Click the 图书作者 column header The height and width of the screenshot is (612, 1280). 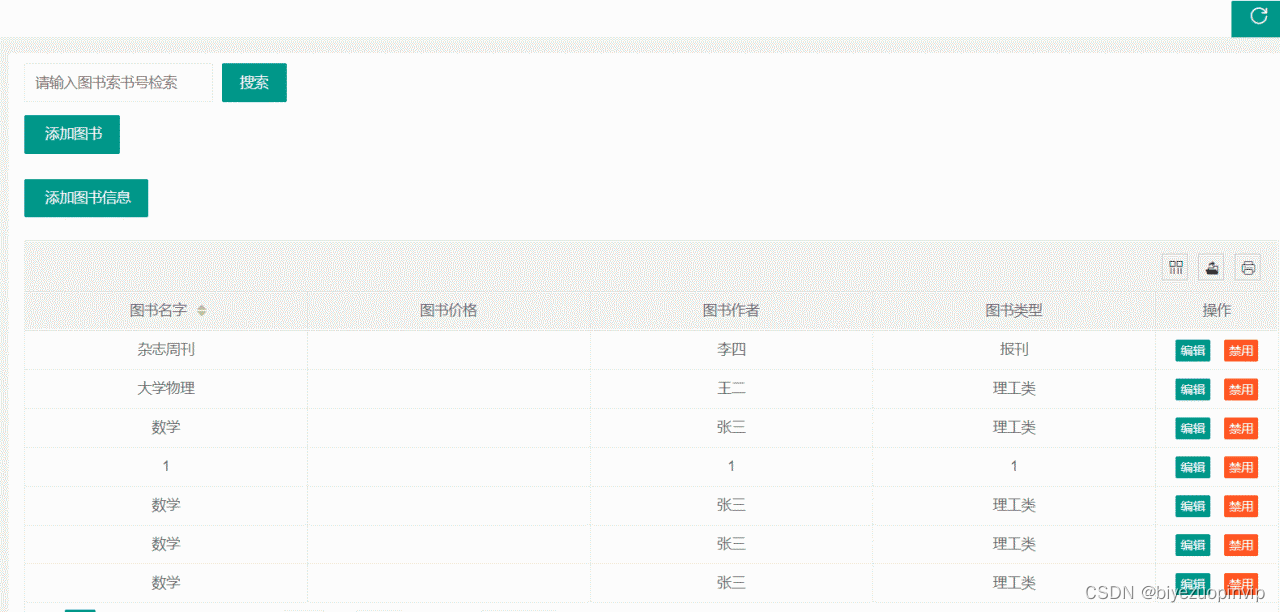[731, 310]
